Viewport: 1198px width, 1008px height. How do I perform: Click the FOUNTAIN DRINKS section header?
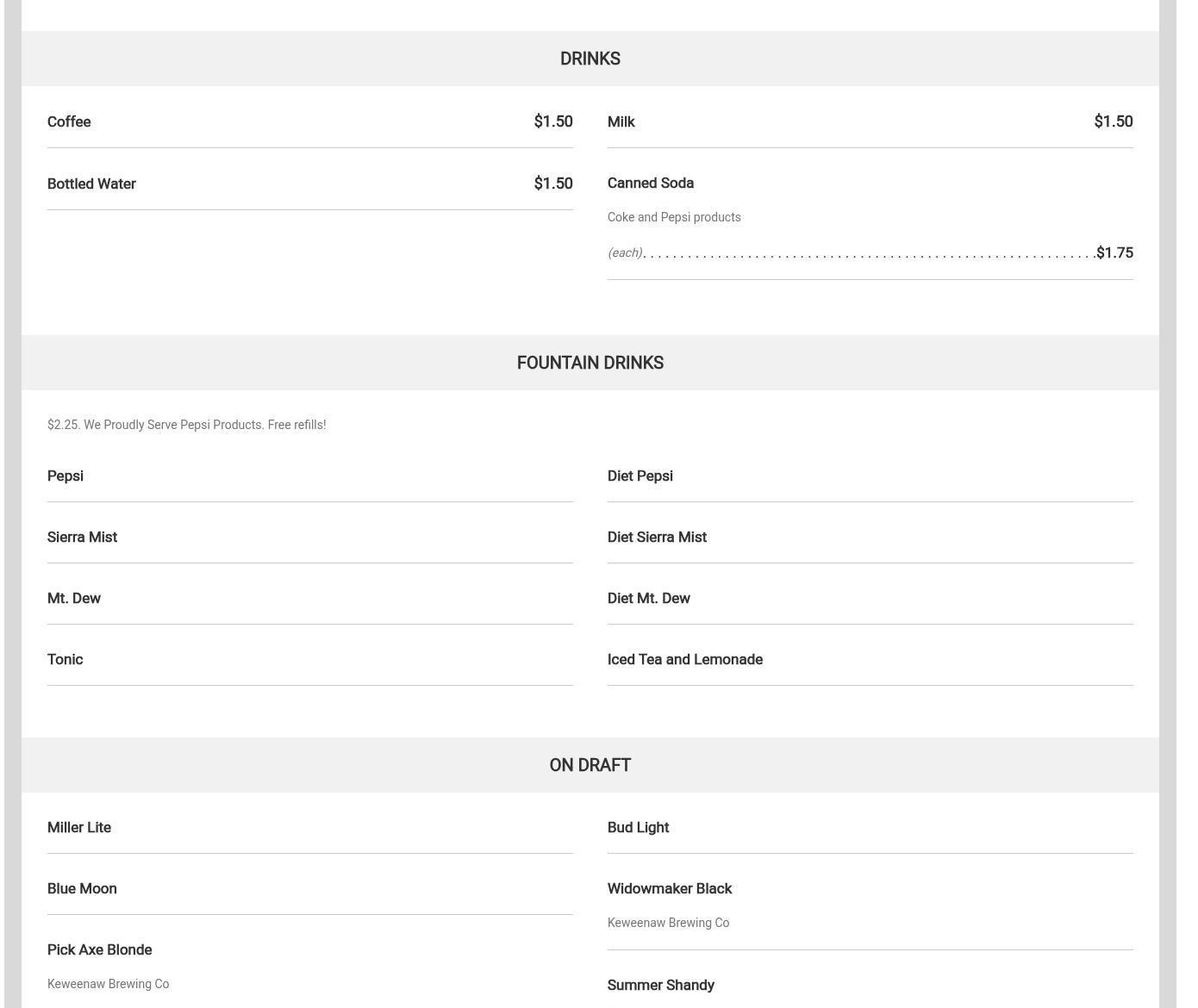click(590, 363)
